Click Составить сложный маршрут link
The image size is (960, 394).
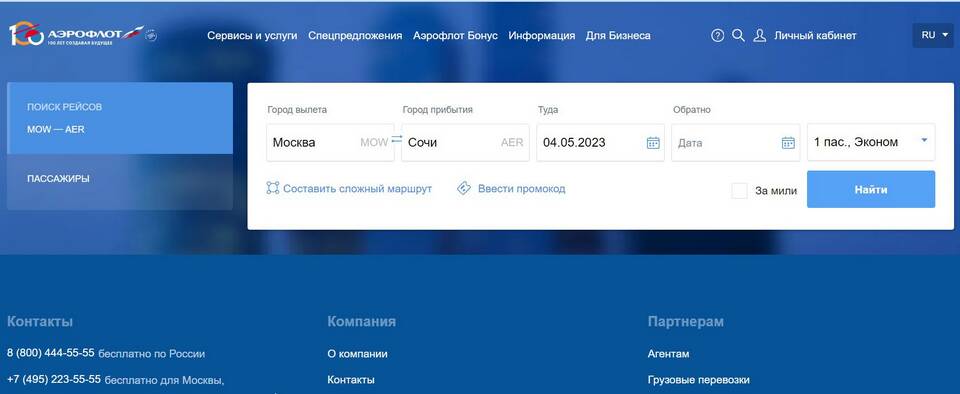(358, 188)
